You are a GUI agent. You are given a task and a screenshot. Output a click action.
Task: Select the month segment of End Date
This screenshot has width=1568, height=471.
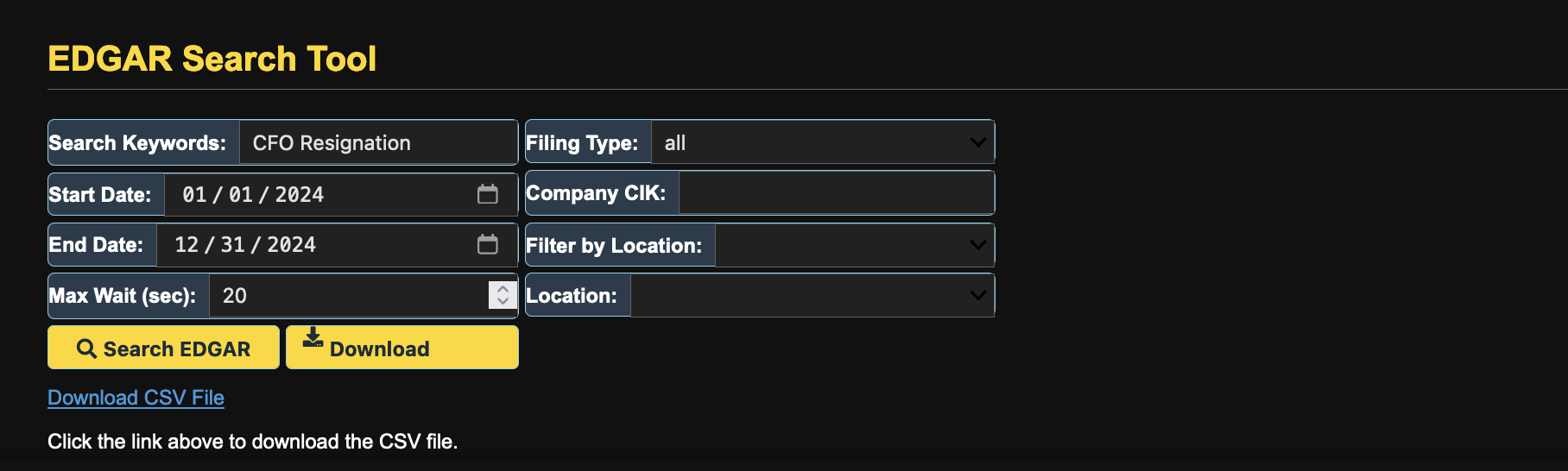187,245
